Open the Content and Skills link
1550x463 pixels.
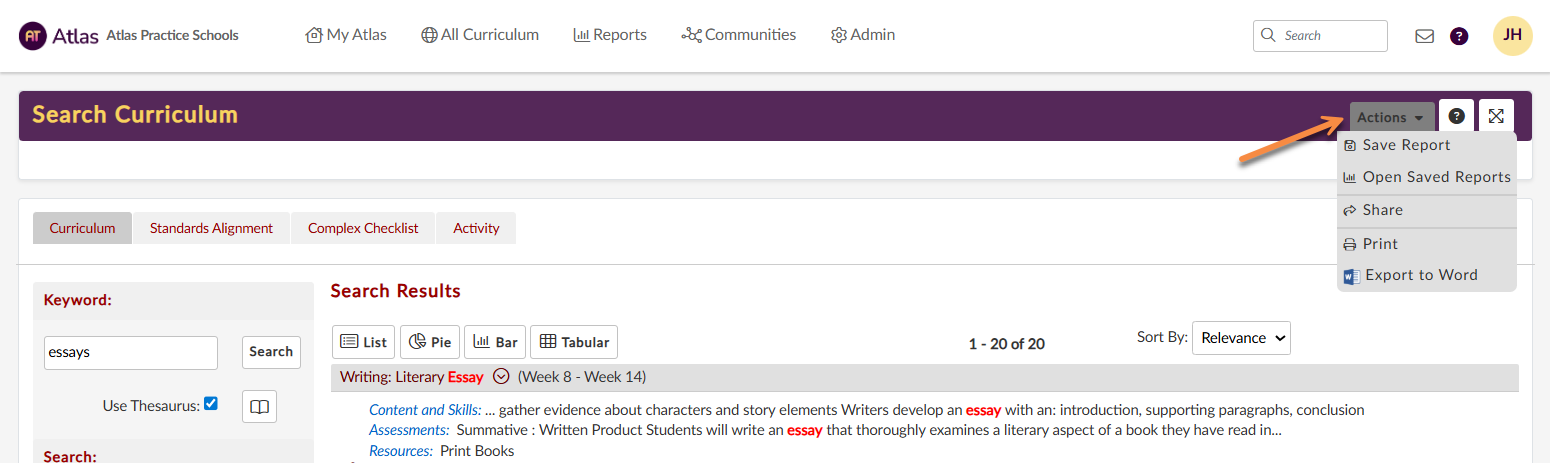[425, 410]
